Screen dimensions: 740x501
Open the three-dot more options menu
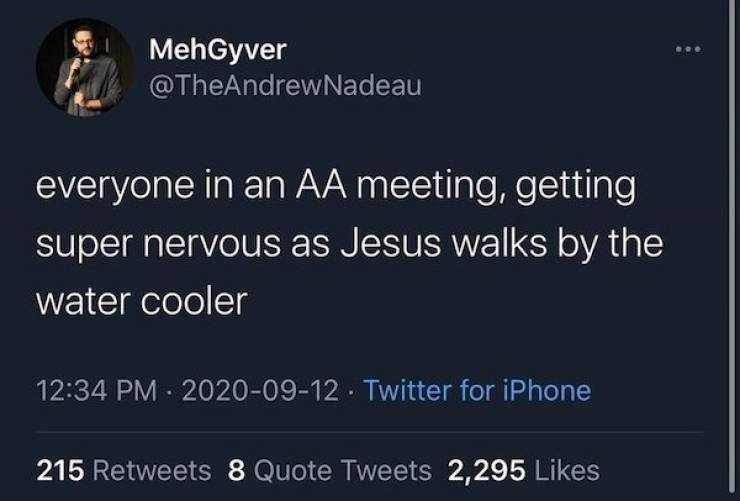coord(687,49)
